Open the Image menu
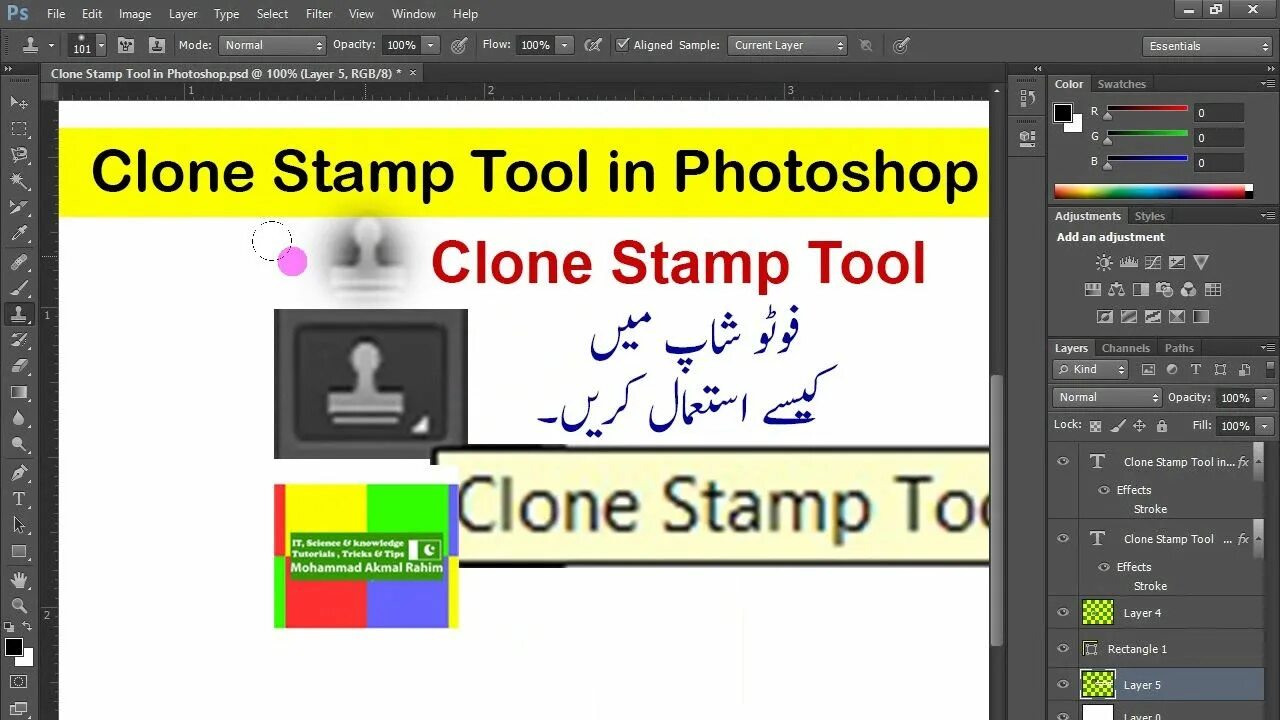Image resolution: width=1280 pixels, height=720 pixels. point(135,14)
